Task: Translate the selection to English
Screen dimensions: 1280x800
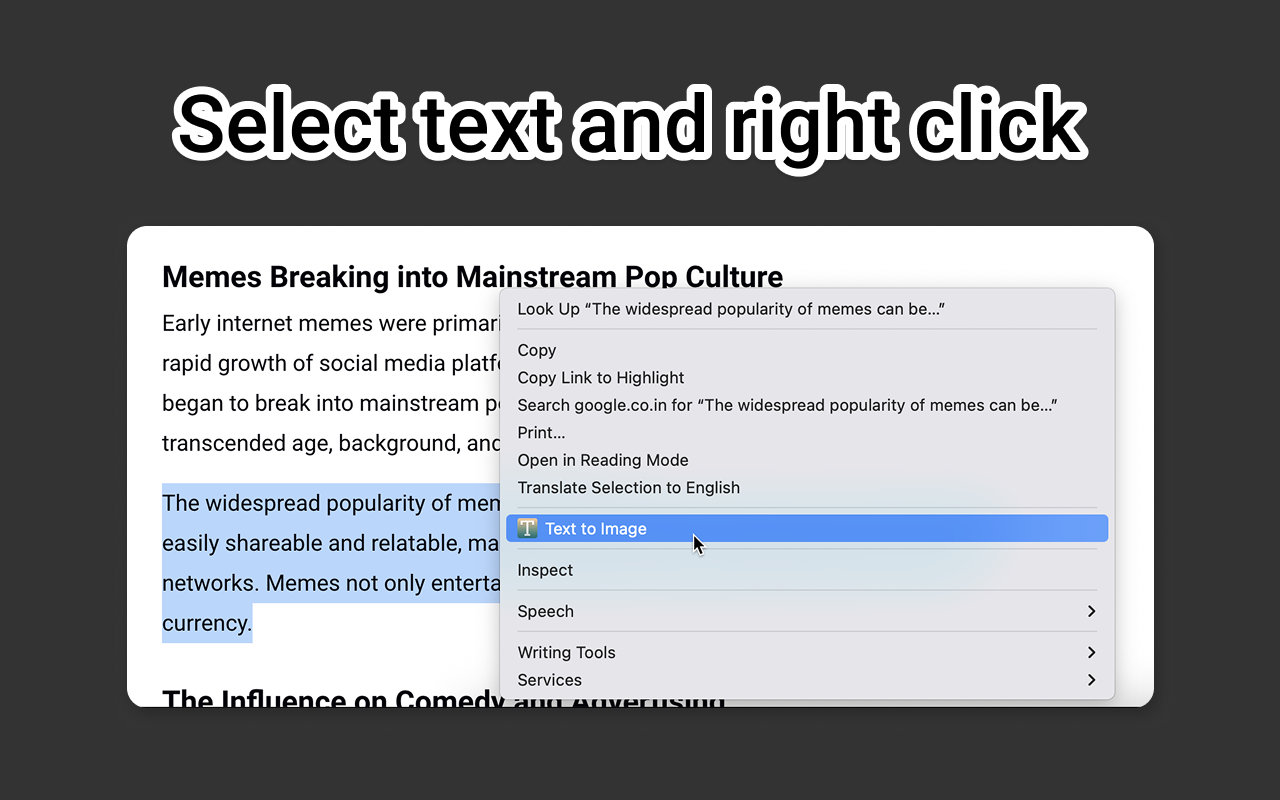Action: click(628, 487)
